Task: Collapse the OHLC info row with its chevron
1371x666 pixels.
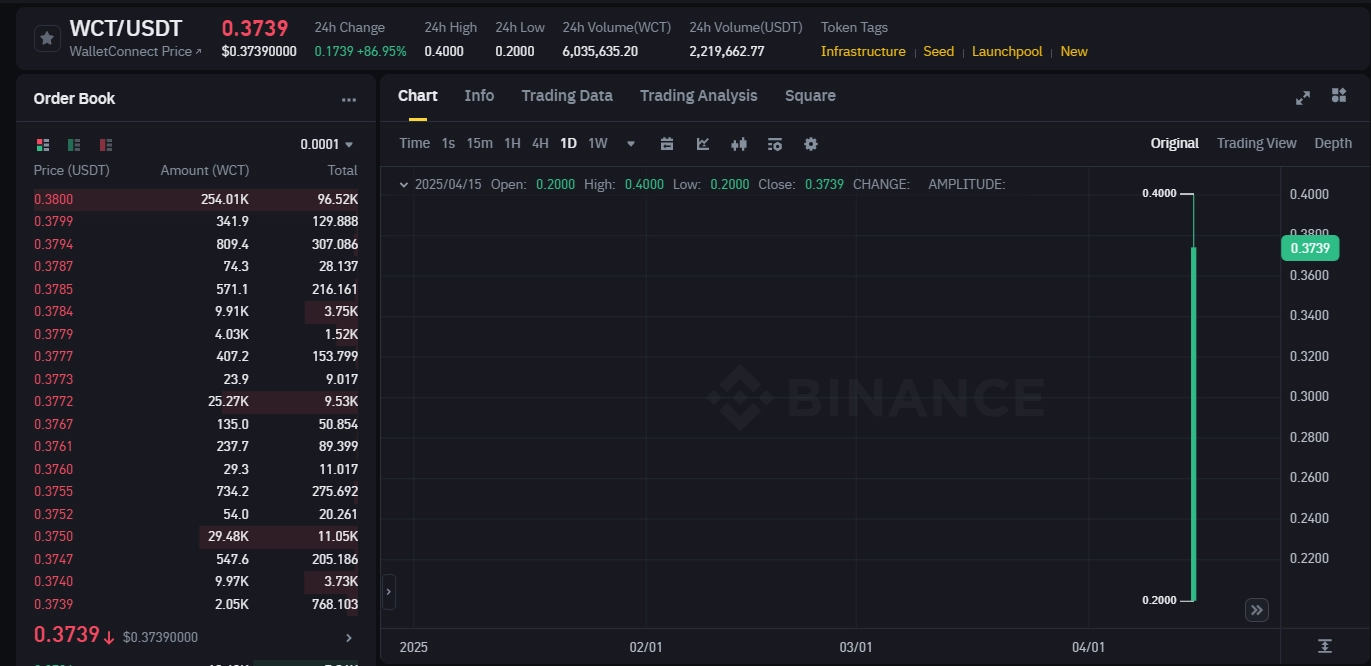Action: [403, 184]
